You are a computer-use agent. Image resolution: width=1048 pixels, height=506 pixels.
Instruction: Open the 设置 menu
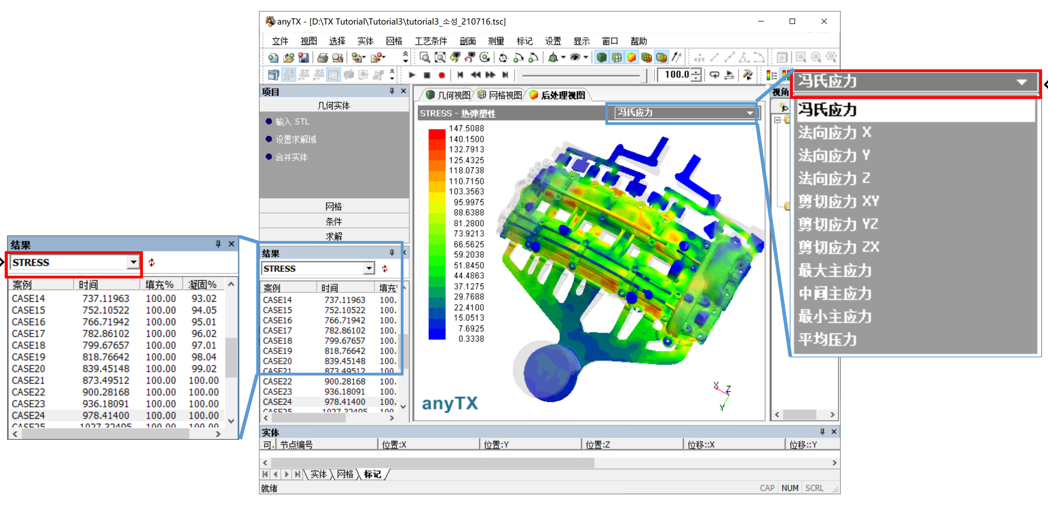(553, 41)
